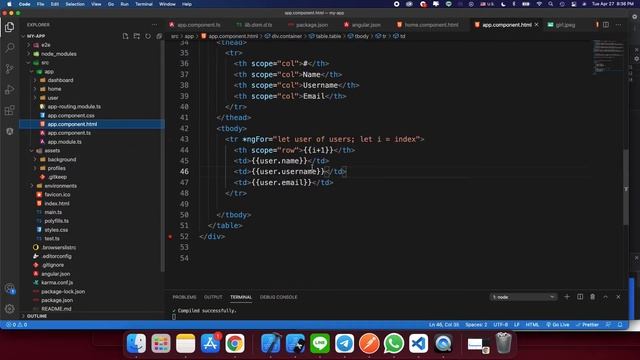The width and height of the screenshot is (640, 360).
Task: Close the terminal panel
Action: pos(618,297)
